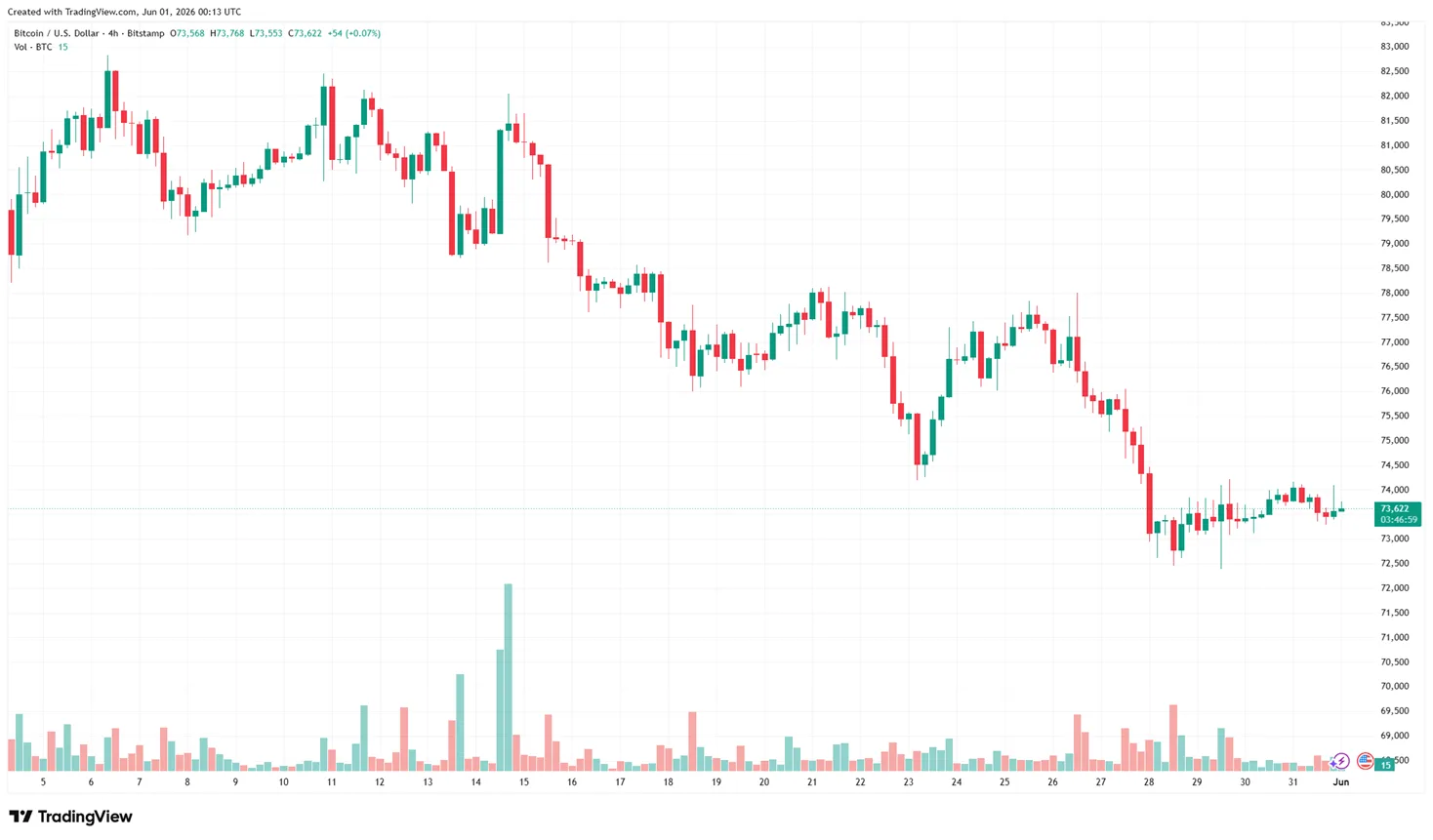Click the 5 date label on time axis
The width and height of the screenshot is (1433, 840).
(x=43, y=782)
